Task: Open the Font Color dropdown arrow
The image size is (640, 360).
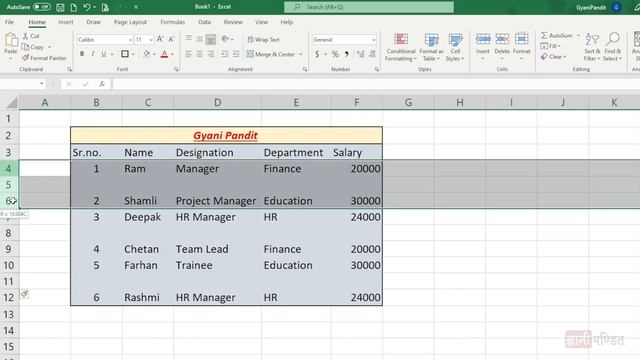Action: tap(173, 54)
